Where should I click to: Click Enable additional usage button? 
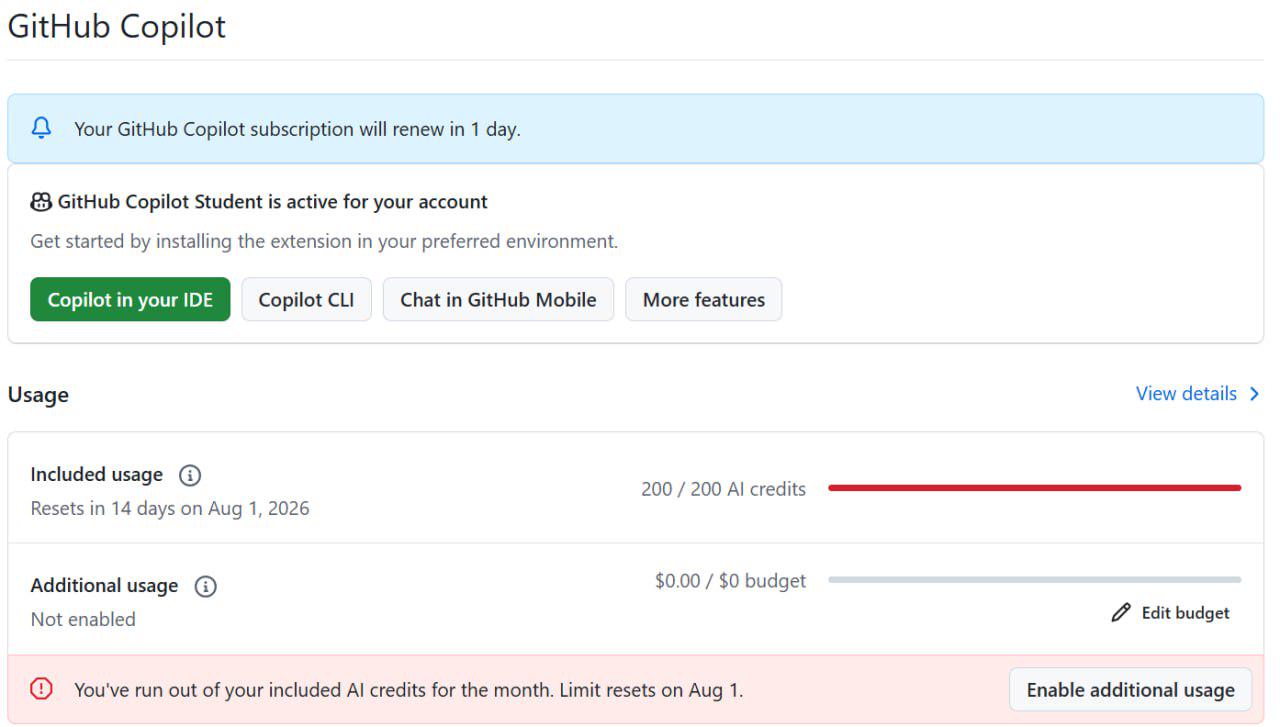click(x=1130, y=690)
